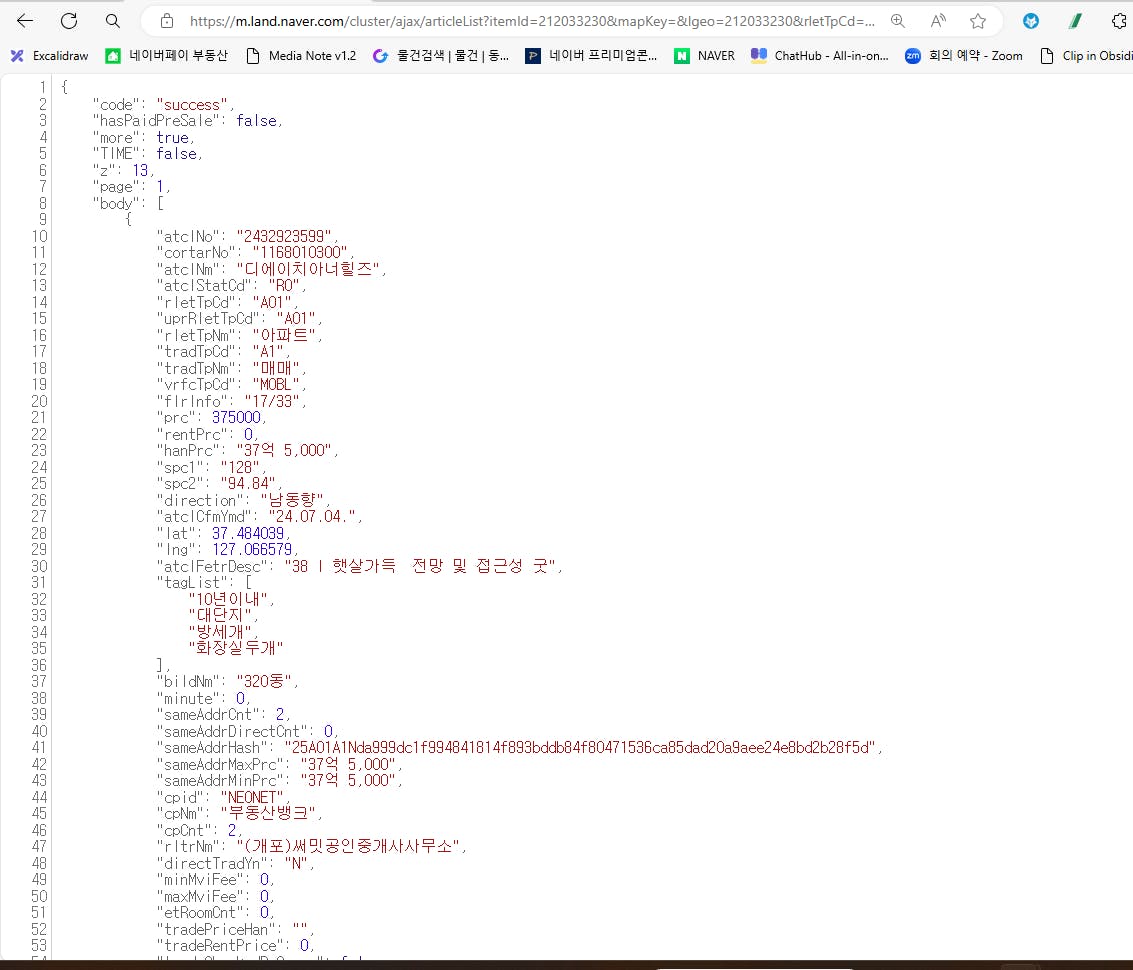
Task: Activate the Read Aloud icon
Action: [x=938, y=21]
